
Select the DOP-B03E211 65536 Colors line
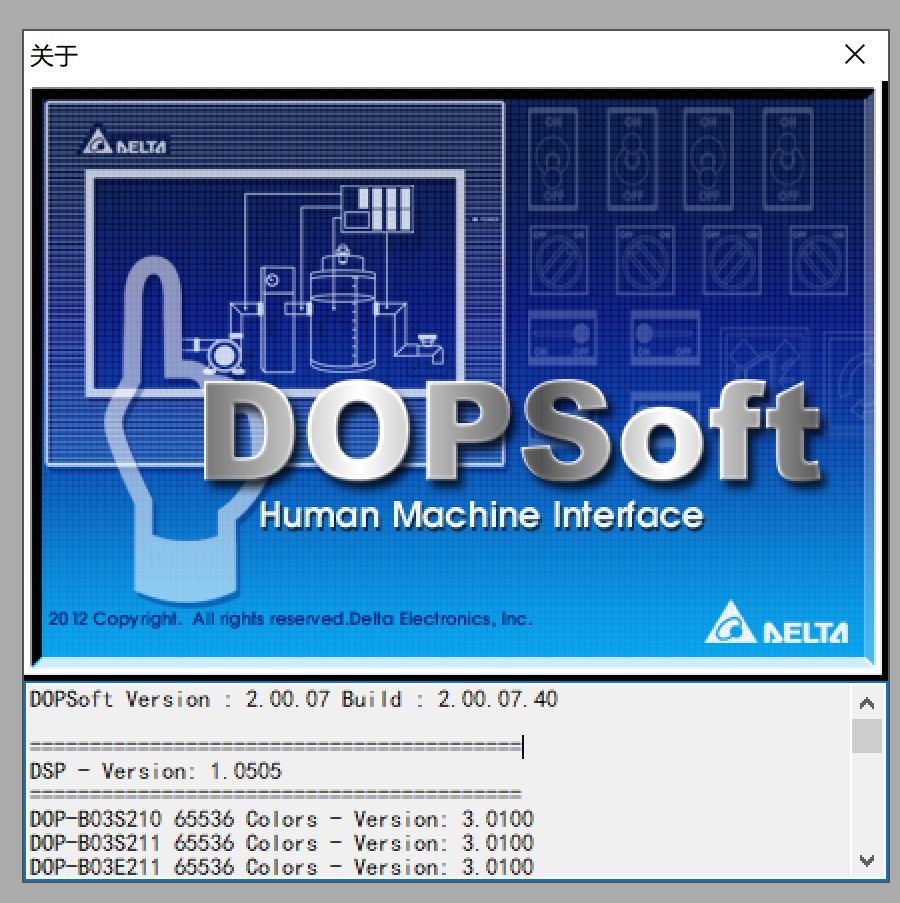coord(281,866)
